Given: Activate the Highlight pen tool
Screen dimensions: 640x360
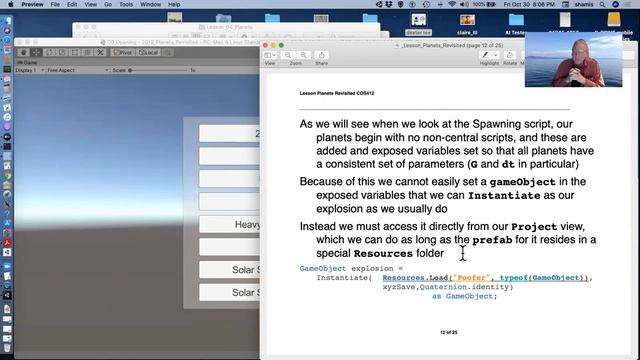Looking at the screenshot, I should pyautogui.click(x=485, y=55).
